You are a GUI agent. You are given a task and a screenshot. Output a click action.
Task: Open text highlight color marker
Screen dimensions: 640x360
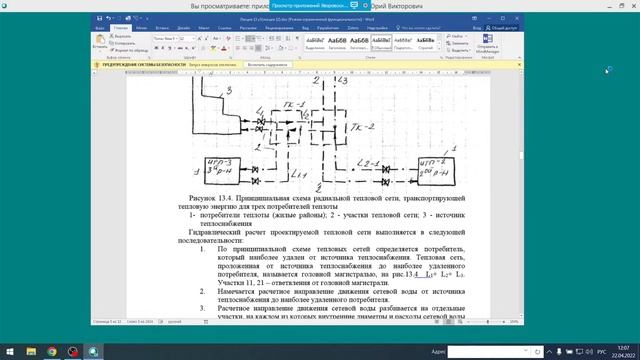point(213,48)
